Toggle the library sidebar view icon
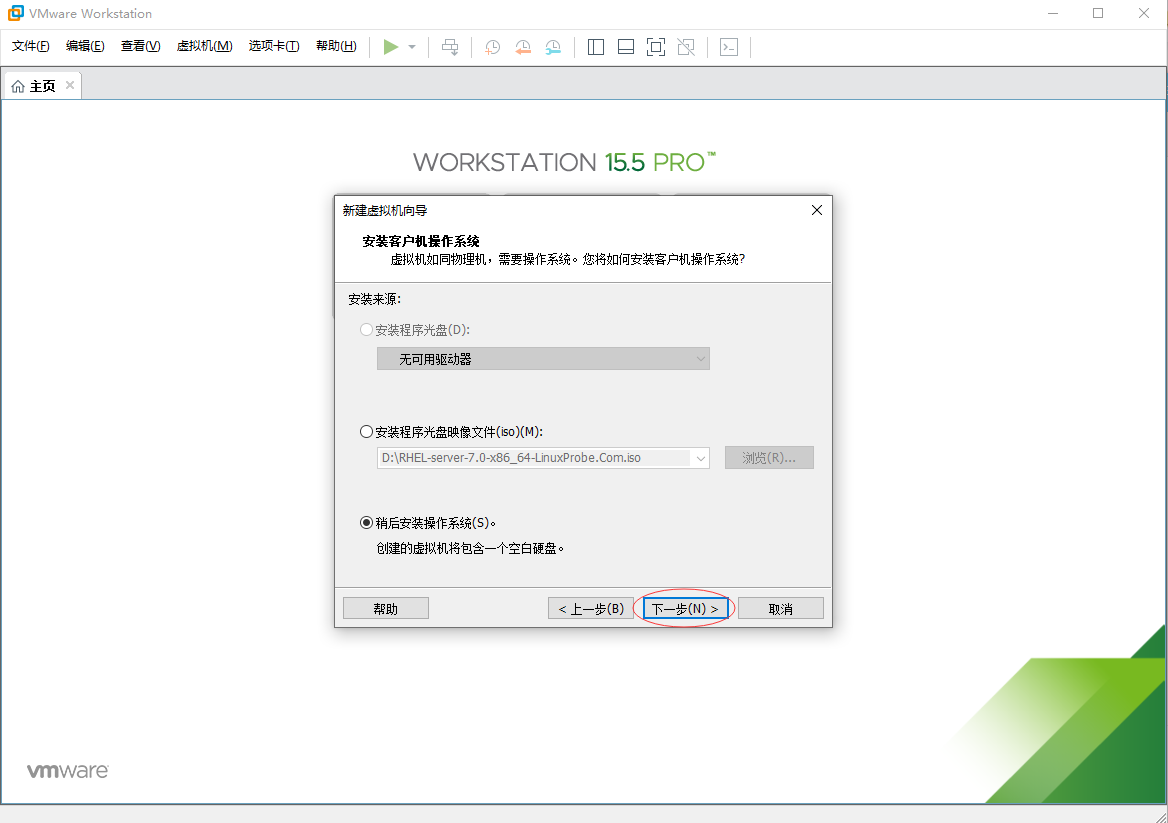Image resolution: width=1168 pixels, height=823 pixels. [x=596, y=47]
